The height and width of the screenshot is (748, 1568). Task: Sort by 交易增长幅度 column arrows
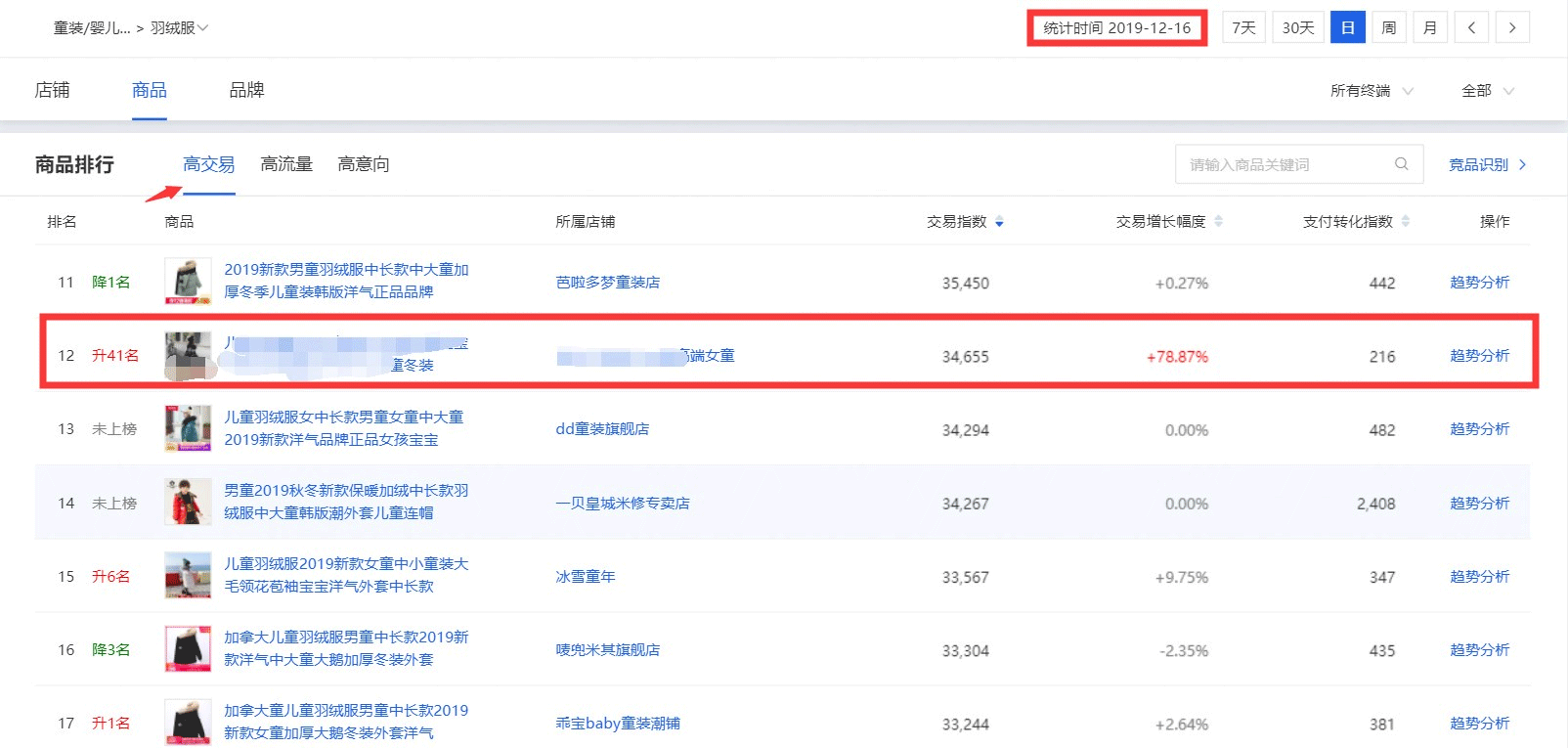(x=1218, y=222)
